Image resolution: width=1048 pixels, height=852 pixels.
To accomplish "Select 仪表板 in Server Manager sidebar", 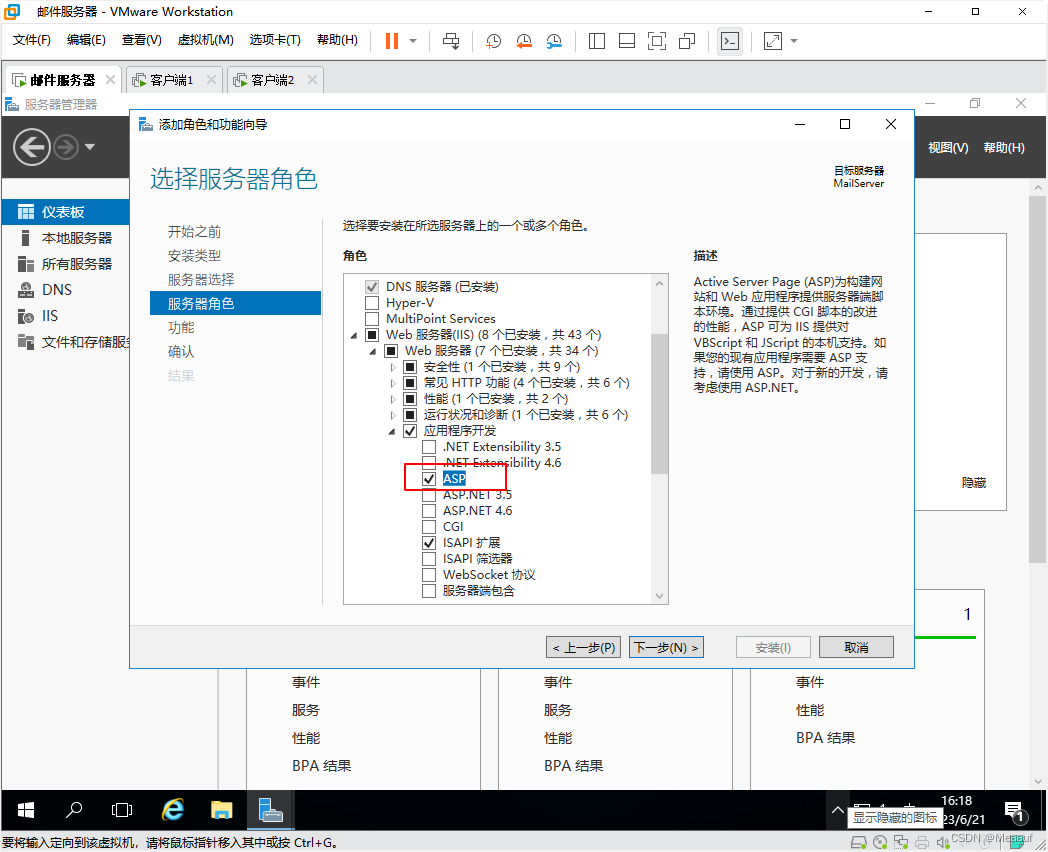I will (66, 212).
